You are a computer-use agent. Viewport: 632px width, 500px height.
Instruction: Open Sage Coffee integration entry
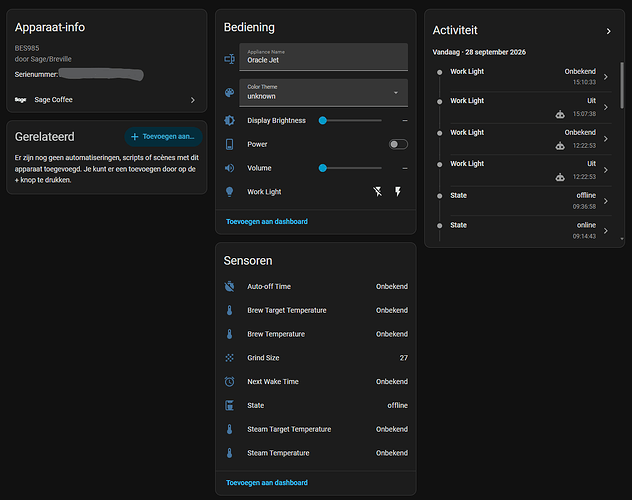click(x=106, y=100)
